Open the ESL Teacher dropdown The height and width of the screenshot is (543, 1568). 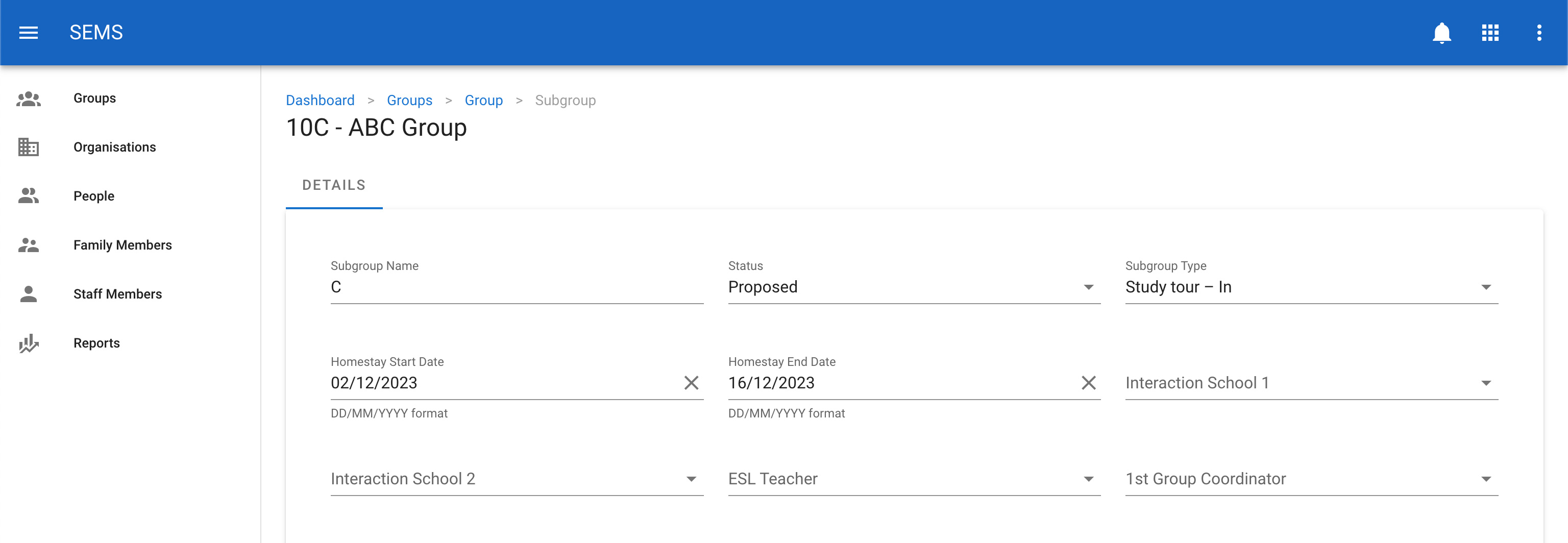(x=1088, y=479)
